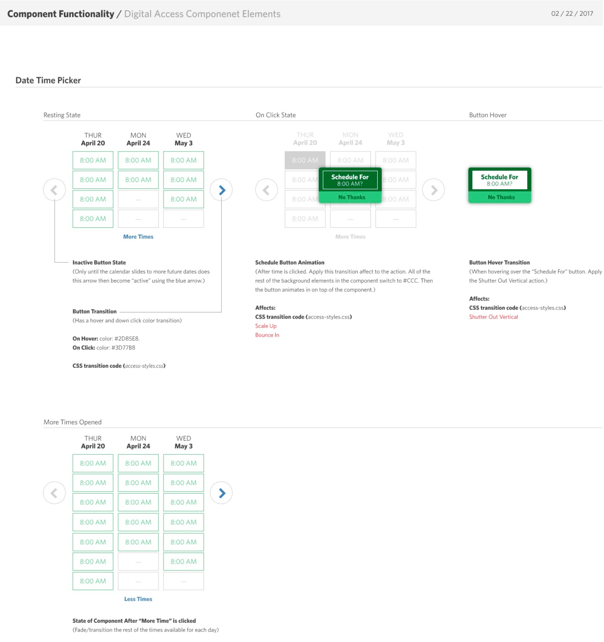Screen dimensions: 604x642
Task: Click the On Click color #3D77B8 text
Action: point(104,348)
